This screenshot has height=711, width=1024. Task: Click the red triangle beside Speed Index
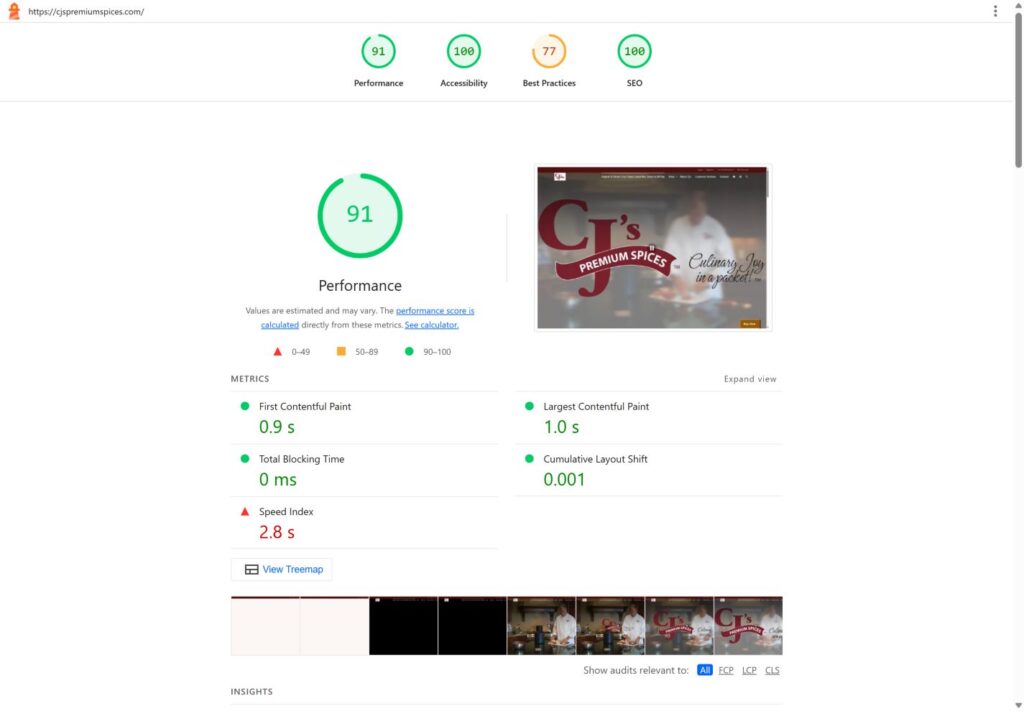(x=245, y=511)
